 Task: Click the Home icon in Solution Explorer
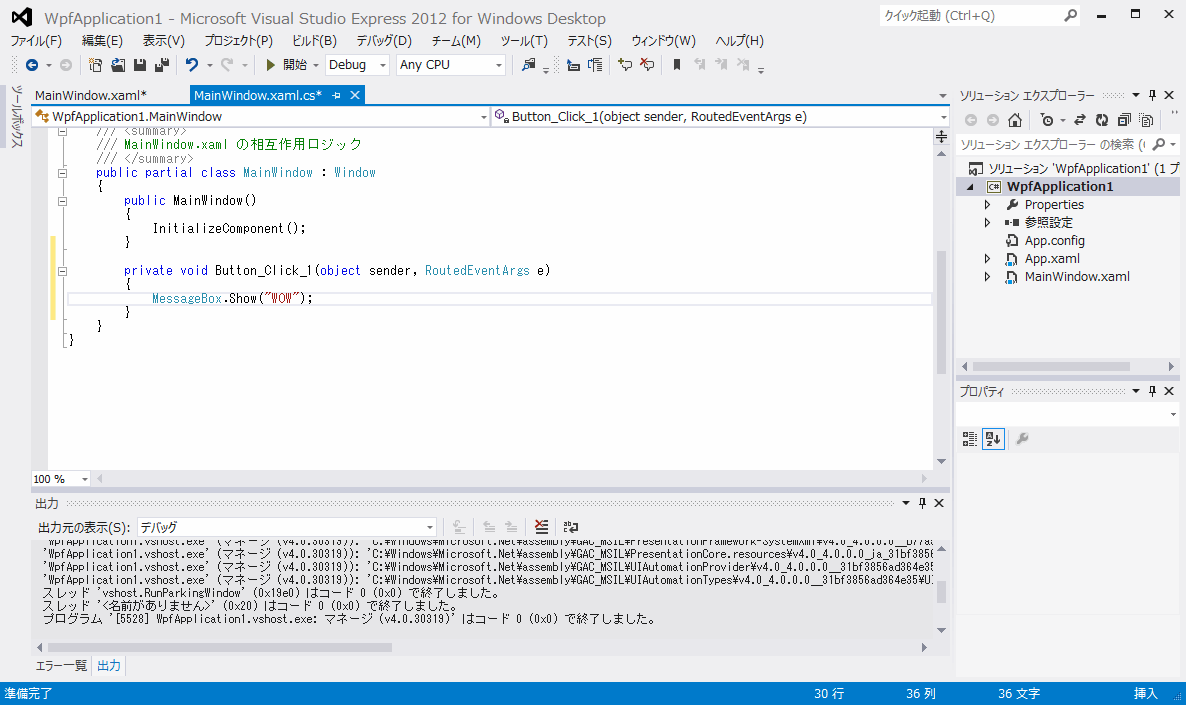[x=1015, y=120]
